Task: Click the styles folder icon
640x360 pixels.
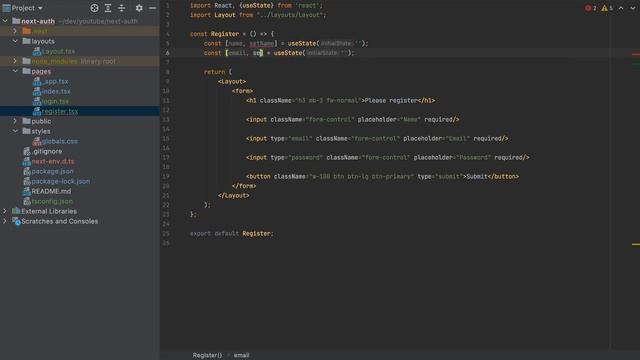Action: 27,131
